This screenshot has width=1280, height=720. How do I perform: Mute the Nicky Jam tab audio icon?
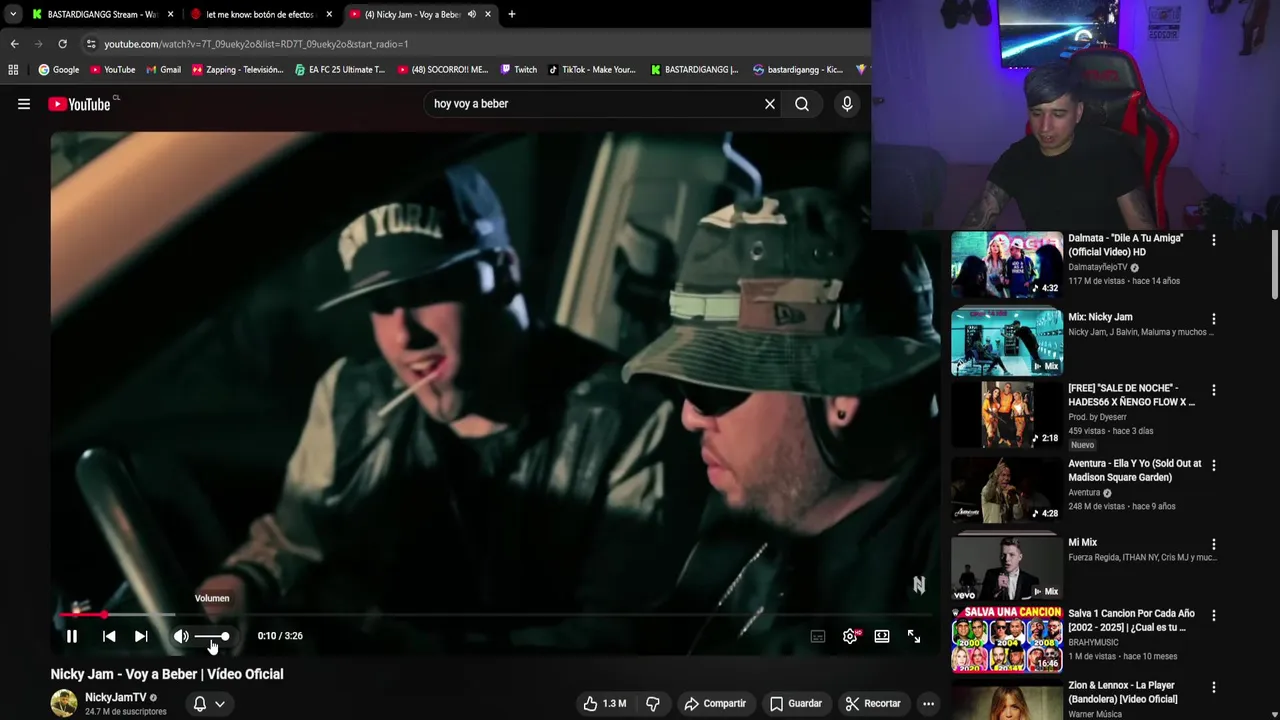471,14
